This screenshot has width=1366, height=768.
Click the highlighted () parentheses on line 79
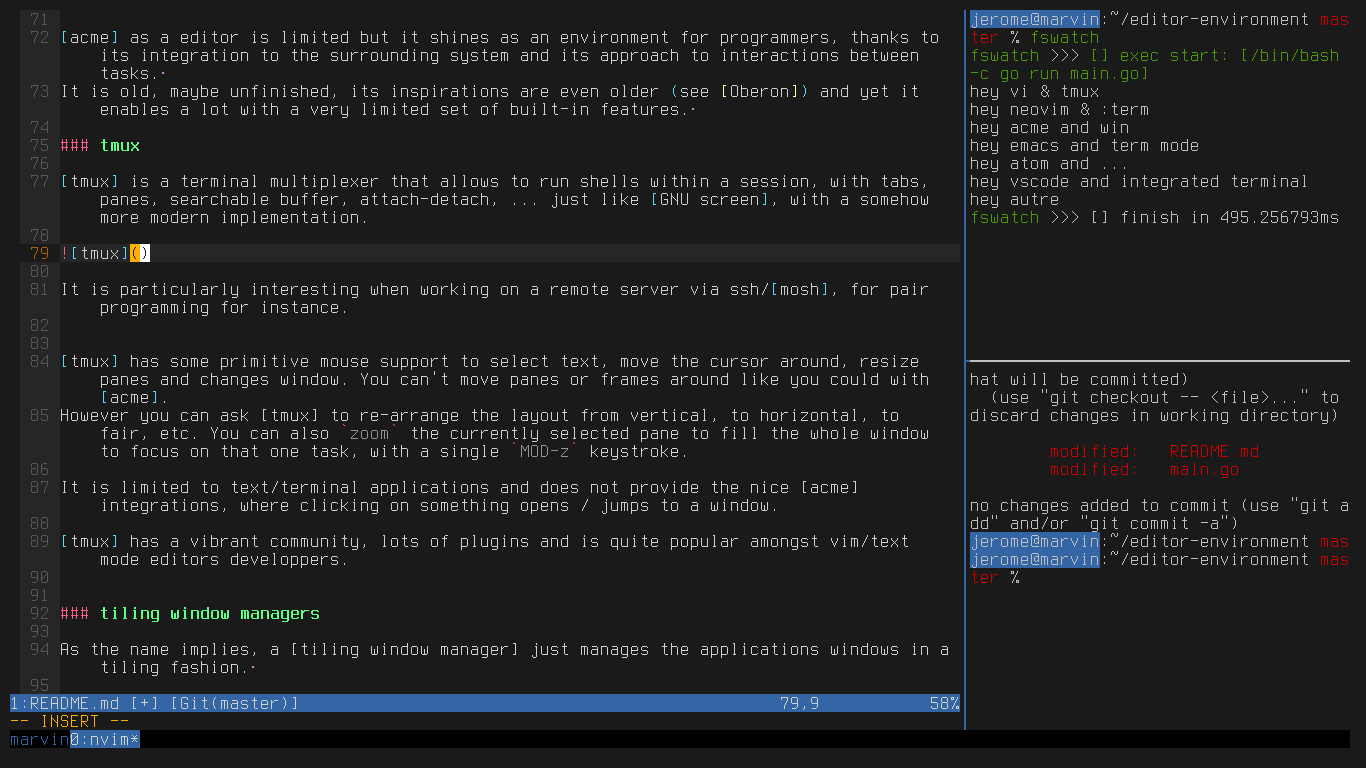(x=140, y=253)
